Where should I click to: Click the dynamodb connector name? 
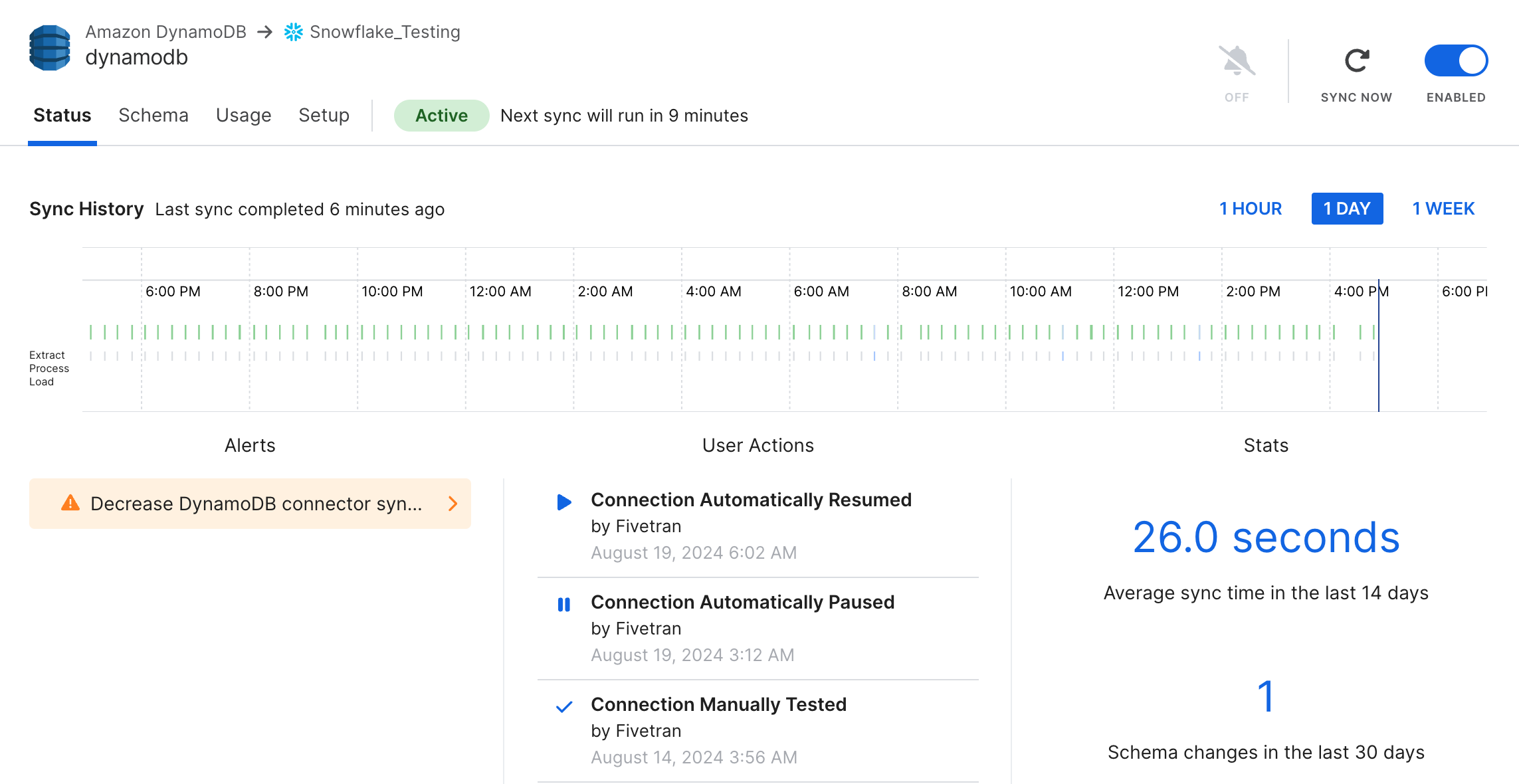pos(137,58)
